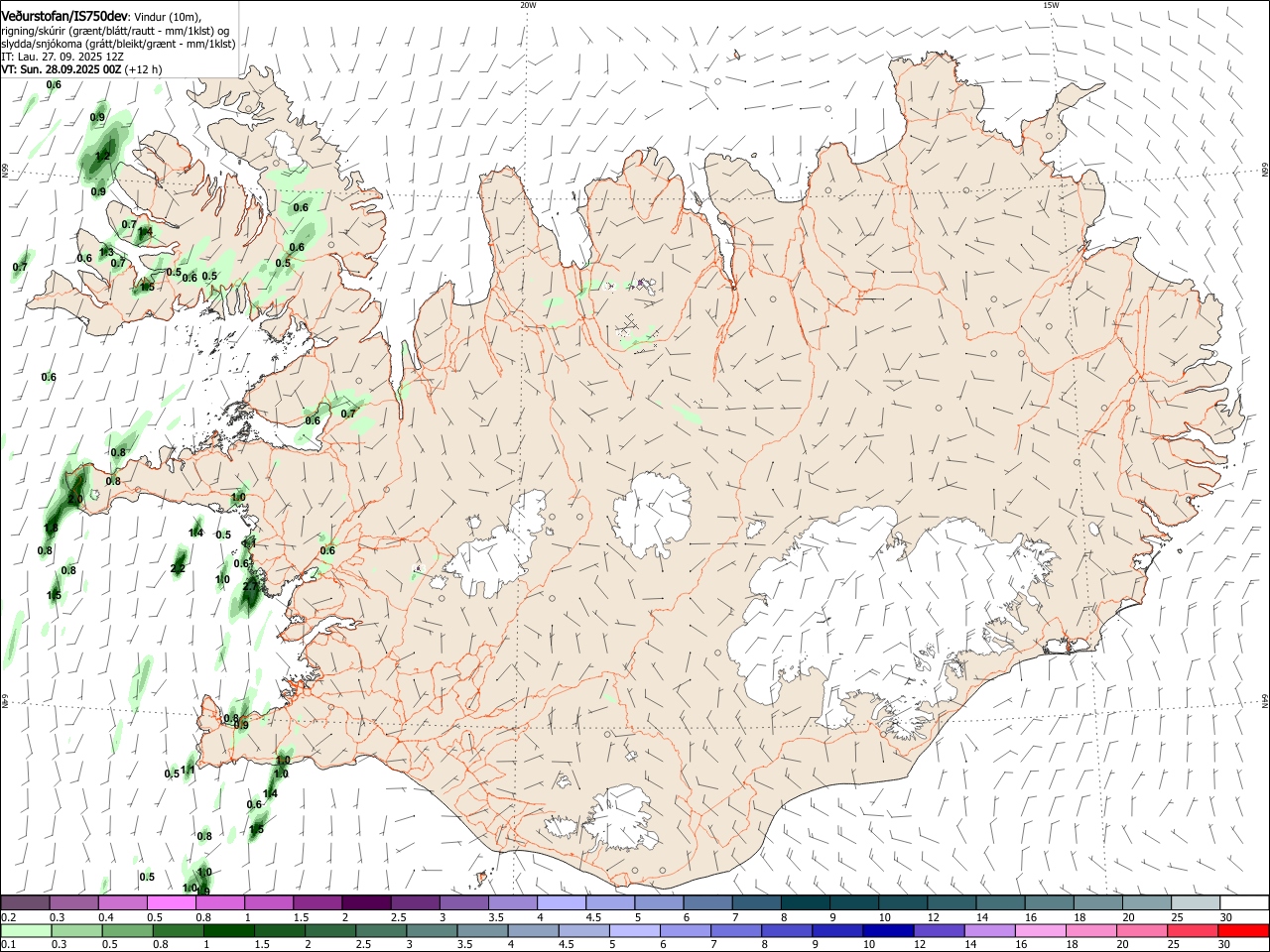Select upper scale swatch between 3.5 and 4
The height and width of the screenshot is (952, 1270).
pyautogui.click(x=512, y=902)
